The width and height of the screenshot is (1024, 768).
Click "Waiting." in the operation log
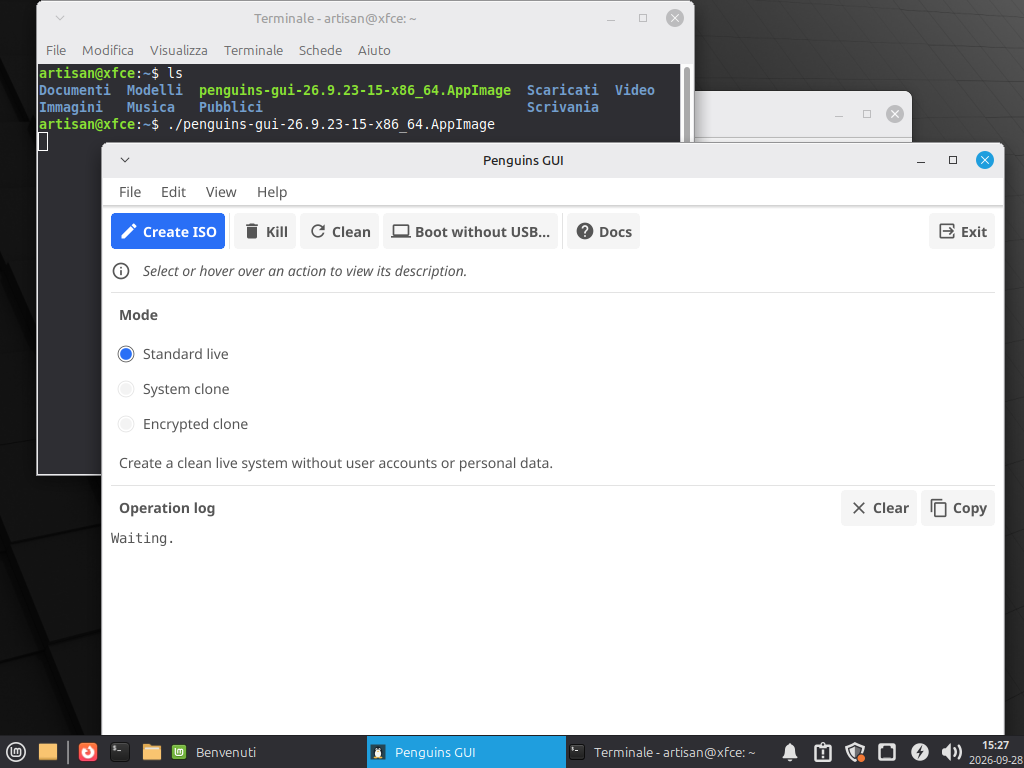coord(142,539)
